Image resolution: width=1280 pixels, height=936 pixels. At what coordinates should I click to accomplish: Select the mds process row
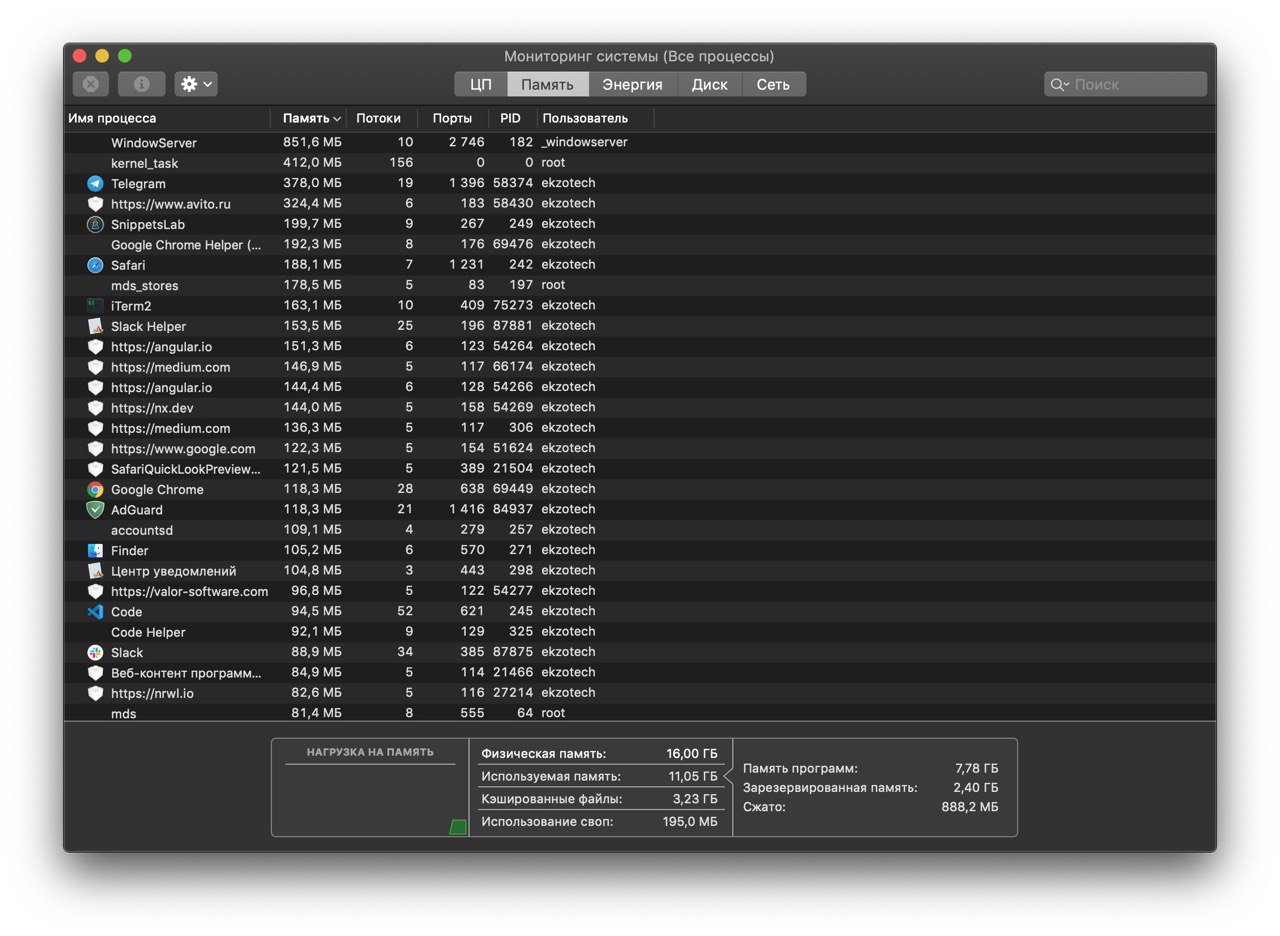pyautogui.click(x=640, y=713)
